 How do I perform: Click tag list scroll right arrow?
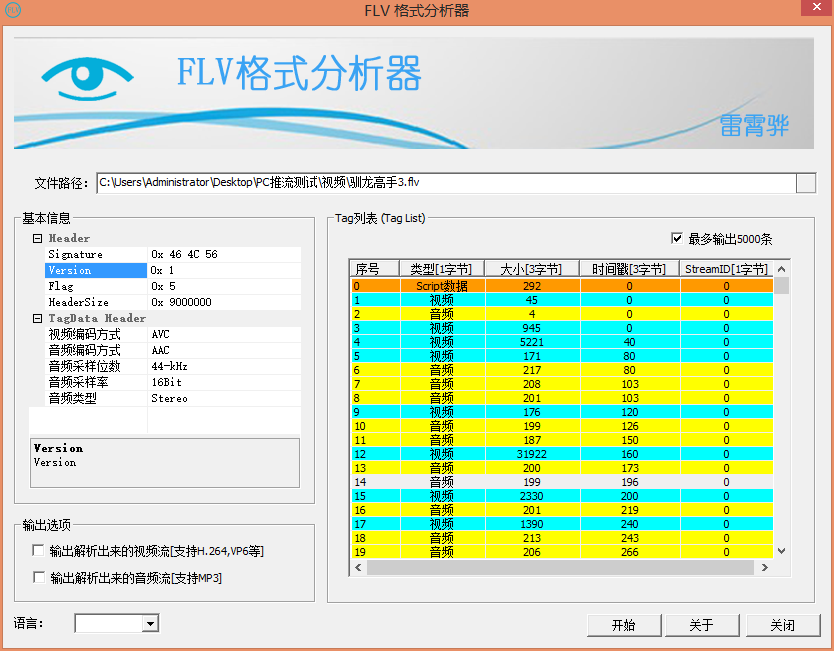tap(765, 567)
